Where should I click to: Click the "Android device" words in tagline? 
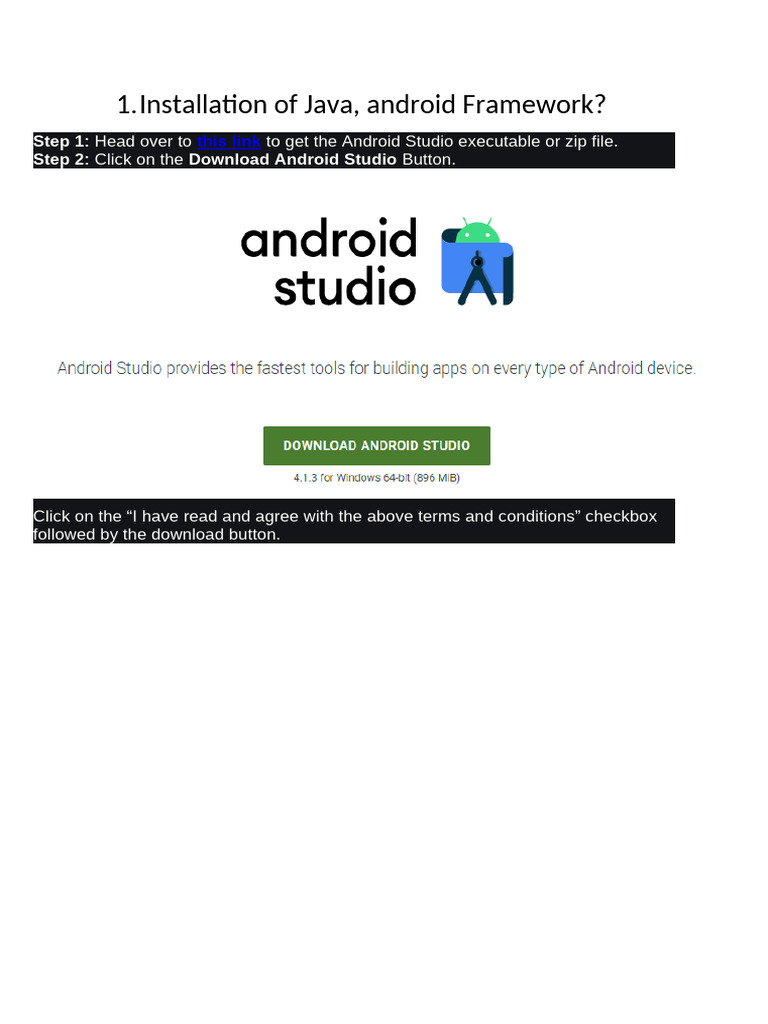(x=641, y=368)
